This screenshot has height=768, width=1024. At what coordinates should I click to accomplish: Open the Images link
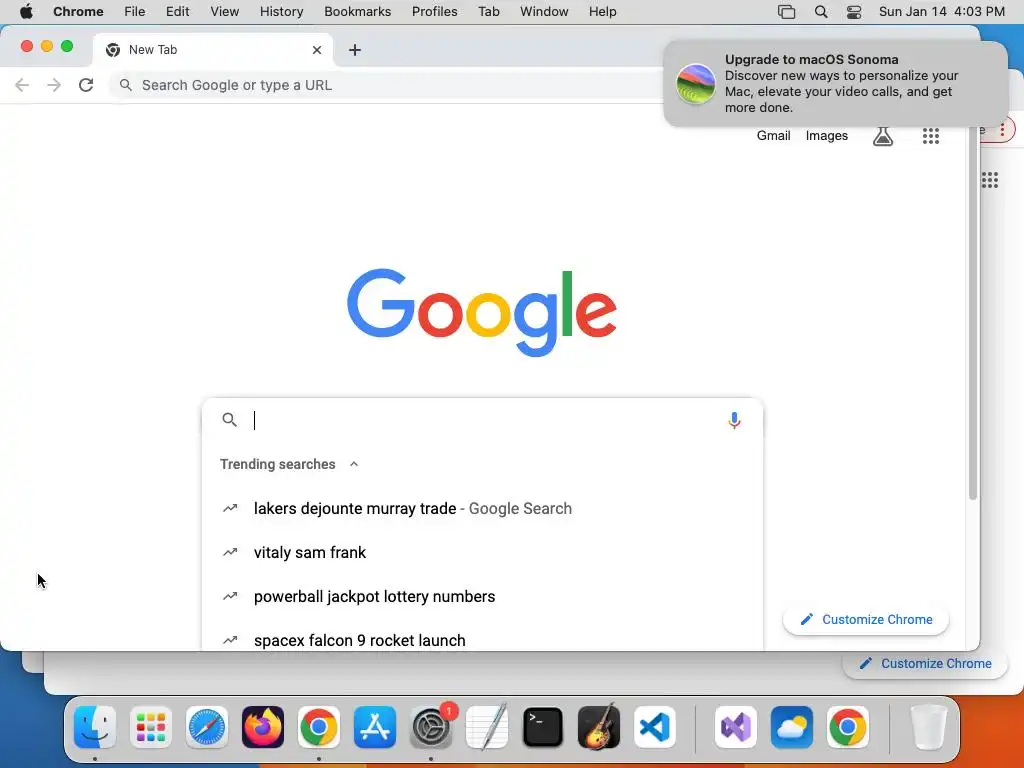827,136
